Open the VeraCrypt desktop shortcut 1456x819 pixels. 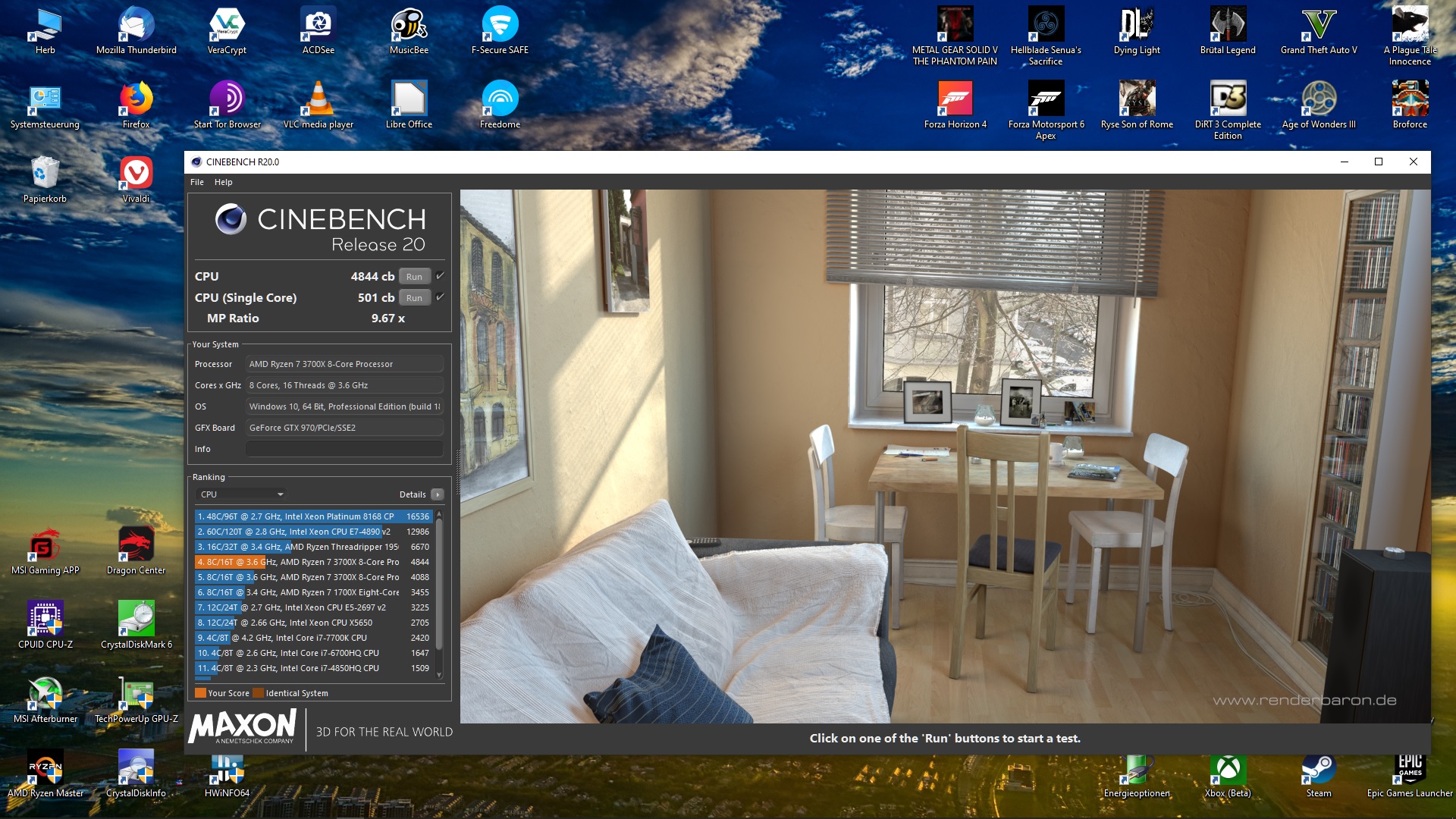pyautogui.click(x=227, y=30)
